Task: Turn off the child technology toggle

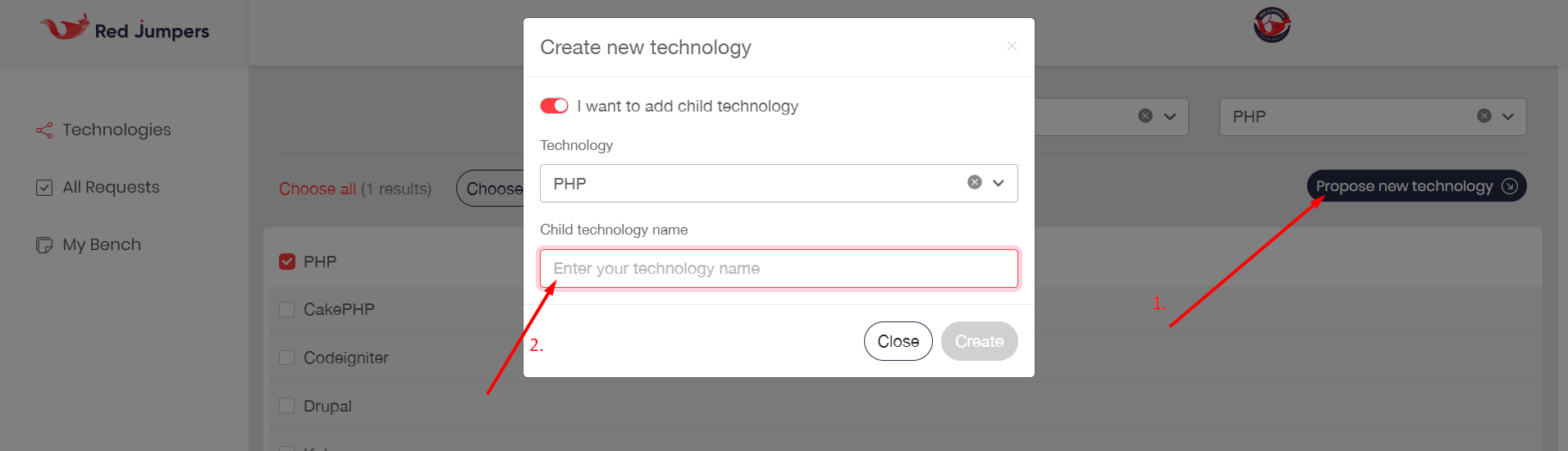Action: click(554, 106)
